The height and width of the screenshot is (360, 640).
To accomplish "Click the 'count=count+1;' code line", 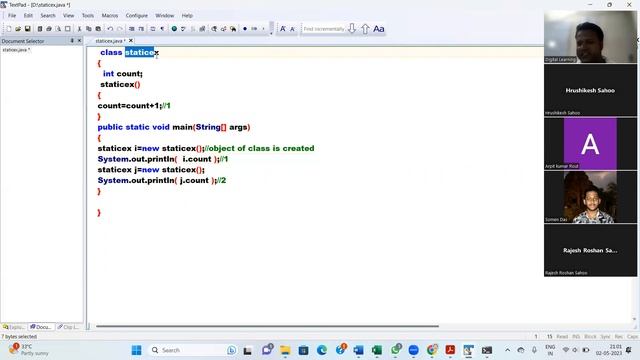I will click(130, 106).
